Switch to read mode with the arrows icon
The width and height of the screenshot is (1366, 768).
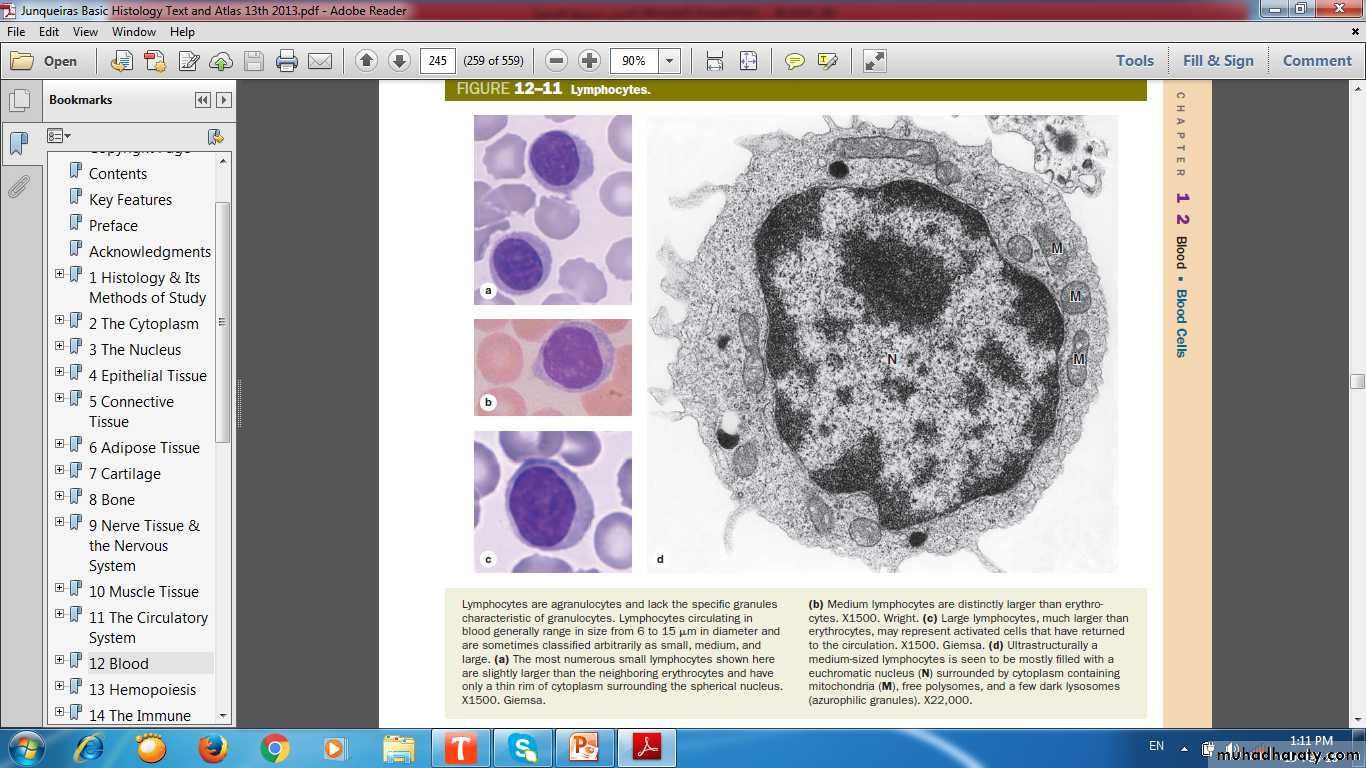click(874, 61)
